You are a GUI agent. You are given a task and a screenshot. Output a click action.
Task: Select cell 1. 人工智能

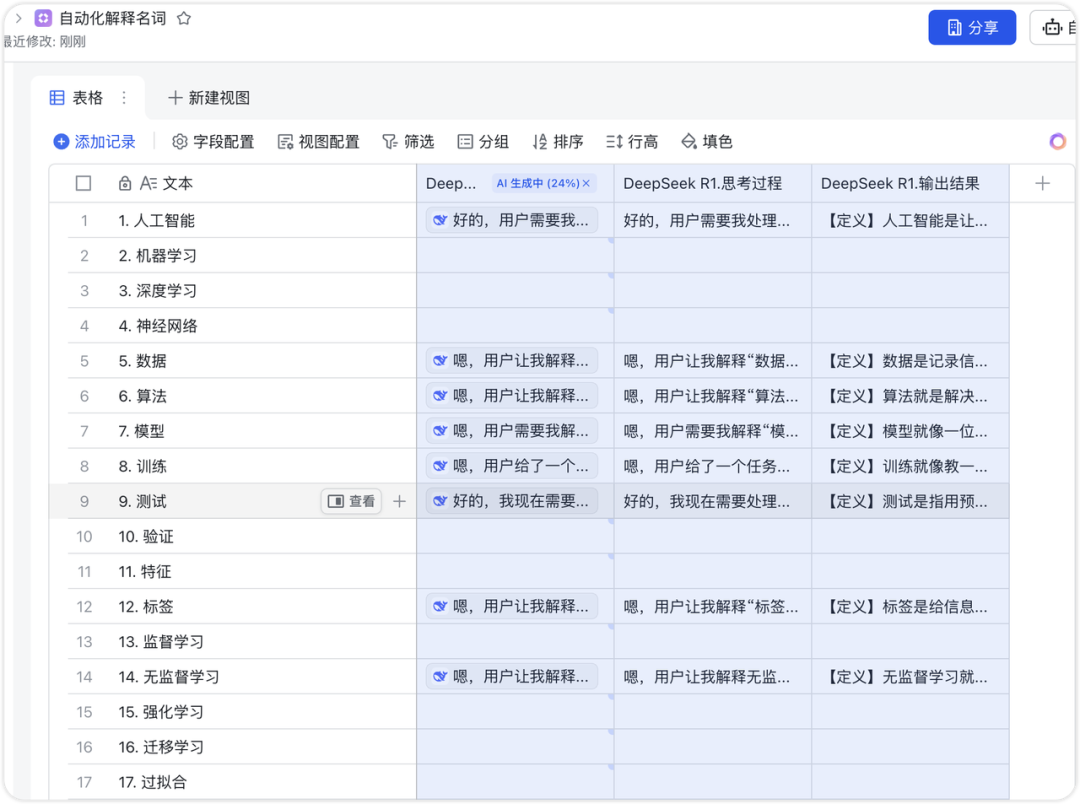262,220
